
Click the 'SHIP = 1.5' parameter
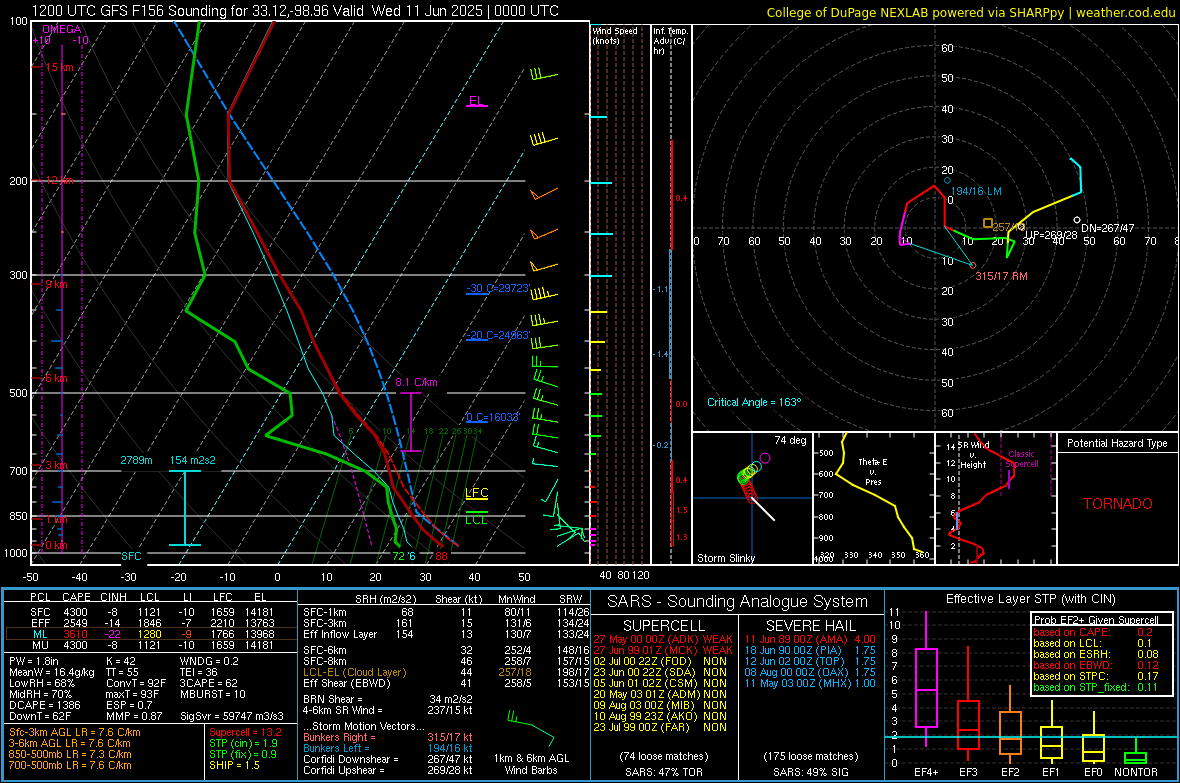point(234,765)
